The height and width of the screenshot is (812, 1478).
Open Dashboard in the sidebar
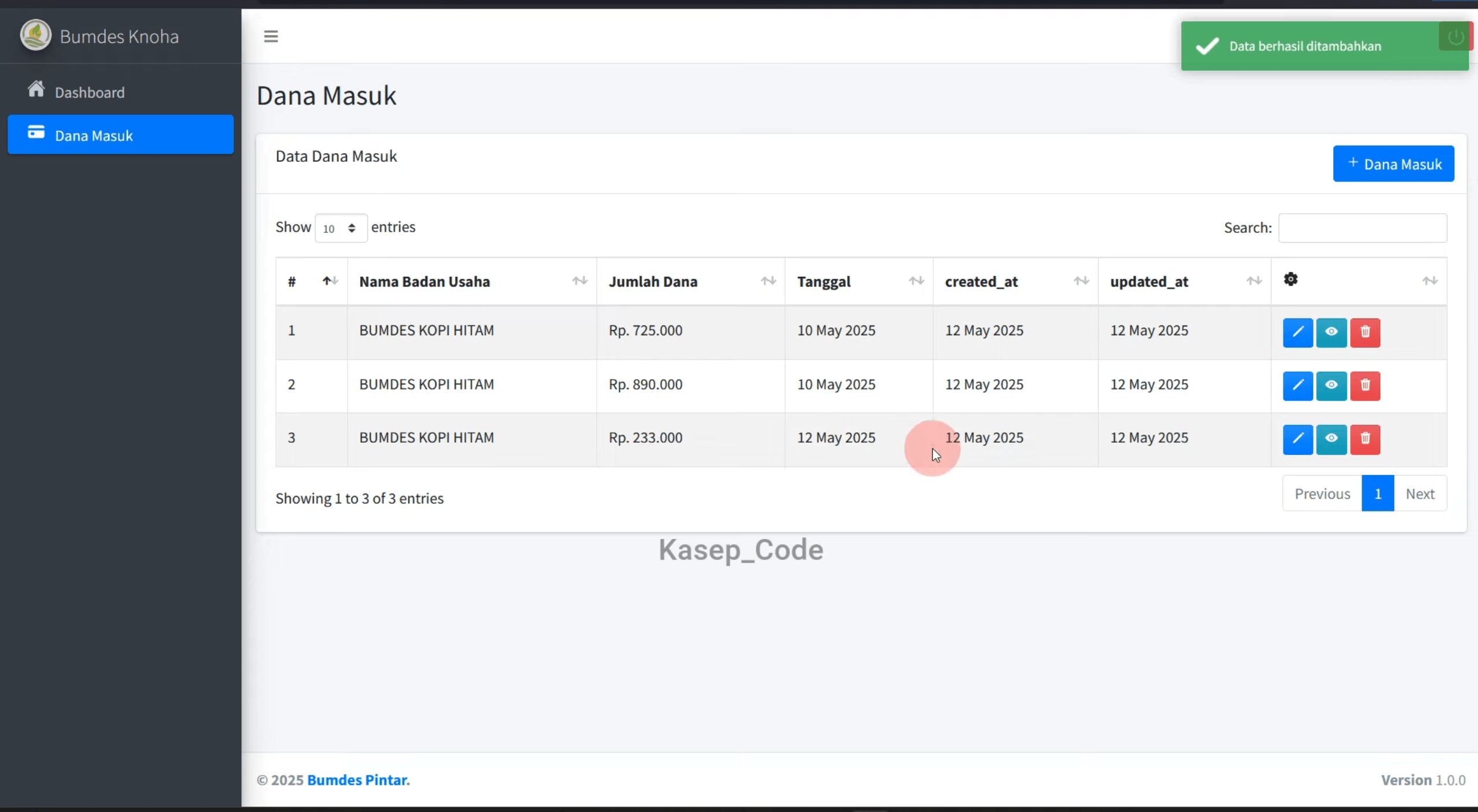[x=120, y=92]
